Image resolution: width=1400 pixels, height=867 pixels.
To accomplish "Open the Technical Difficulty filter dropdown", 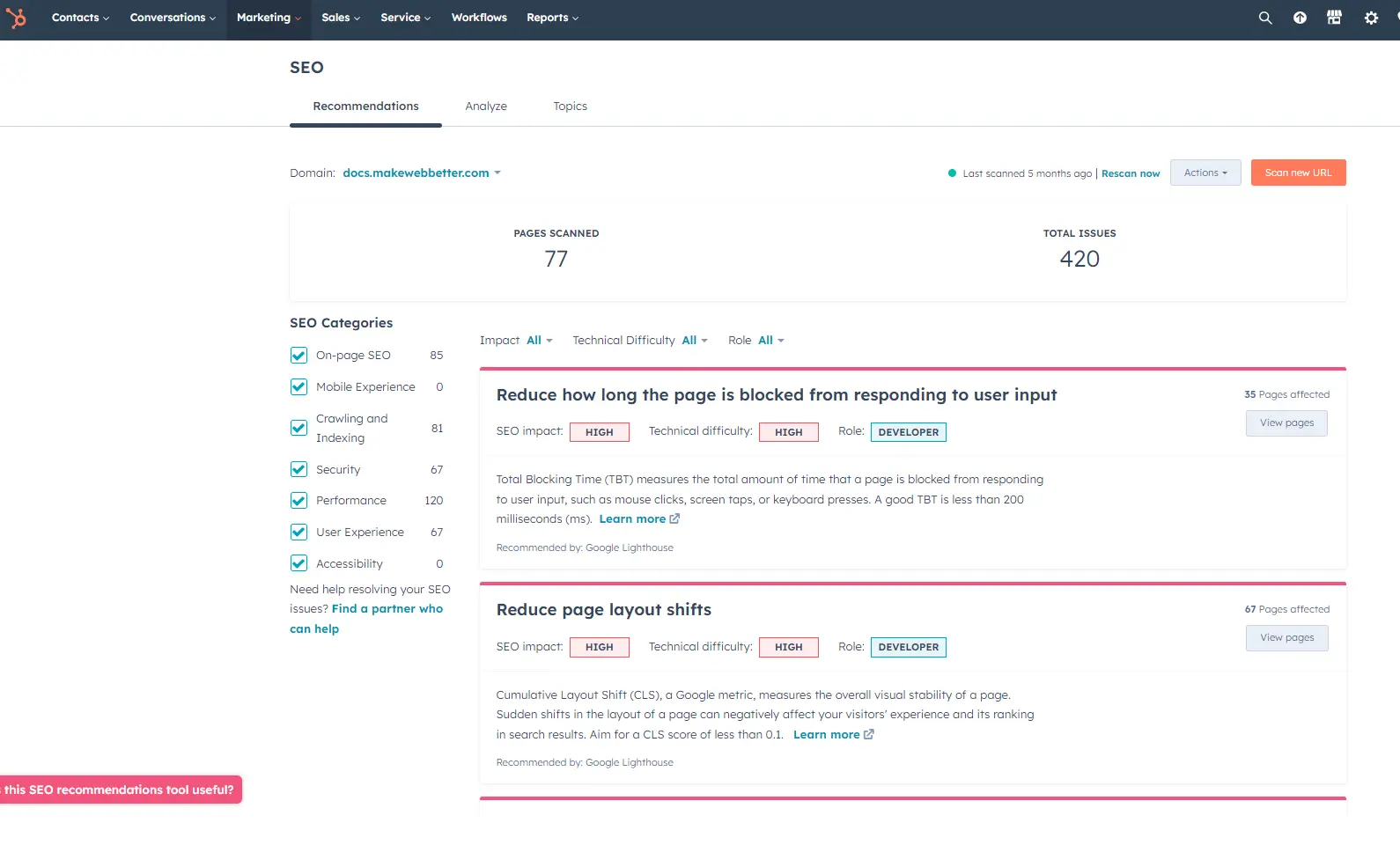I will pyautogui.click(x=694, y=341).
